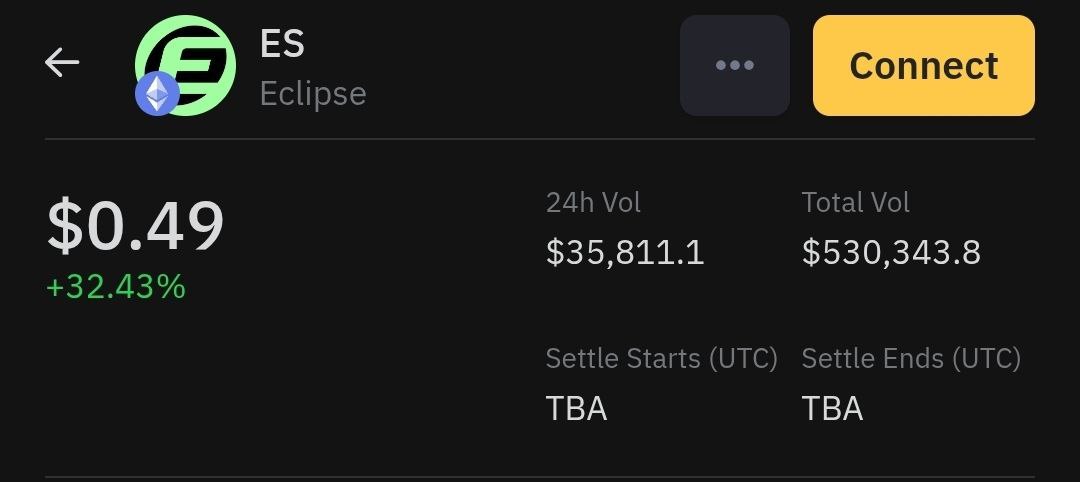Select the ES ticker symbol

(x=282, y=44)
